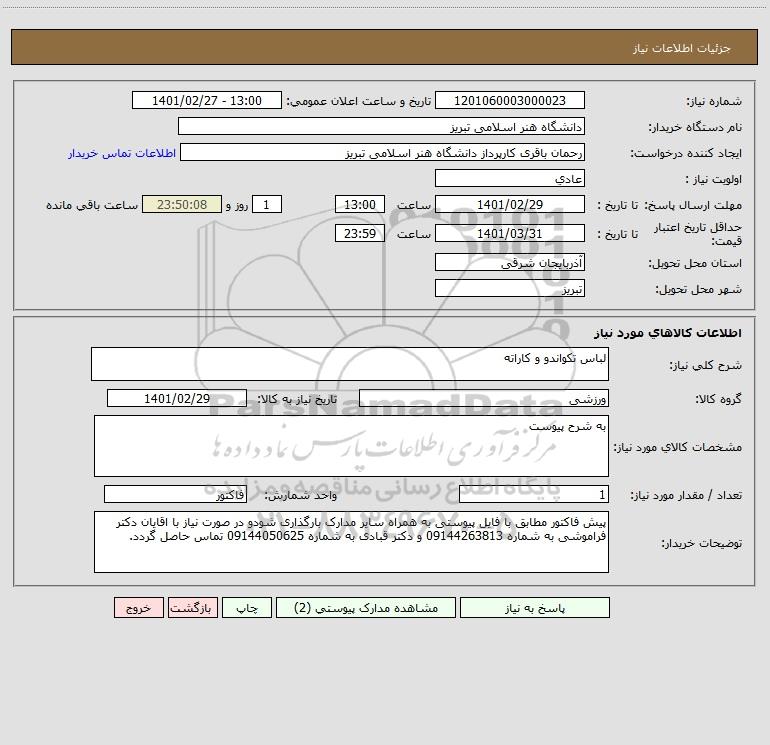Click the بازگشت back button

click(192, 608)
